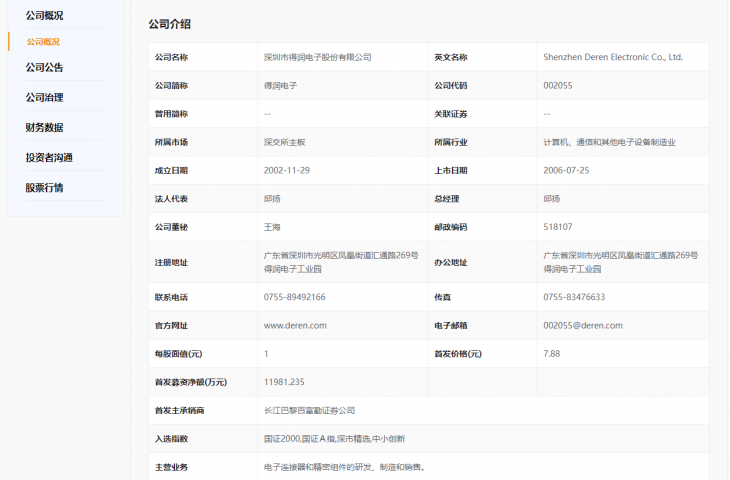Open the 公司概况 top sidebar section
The image size is (730, 480).
tap(44, 15)
